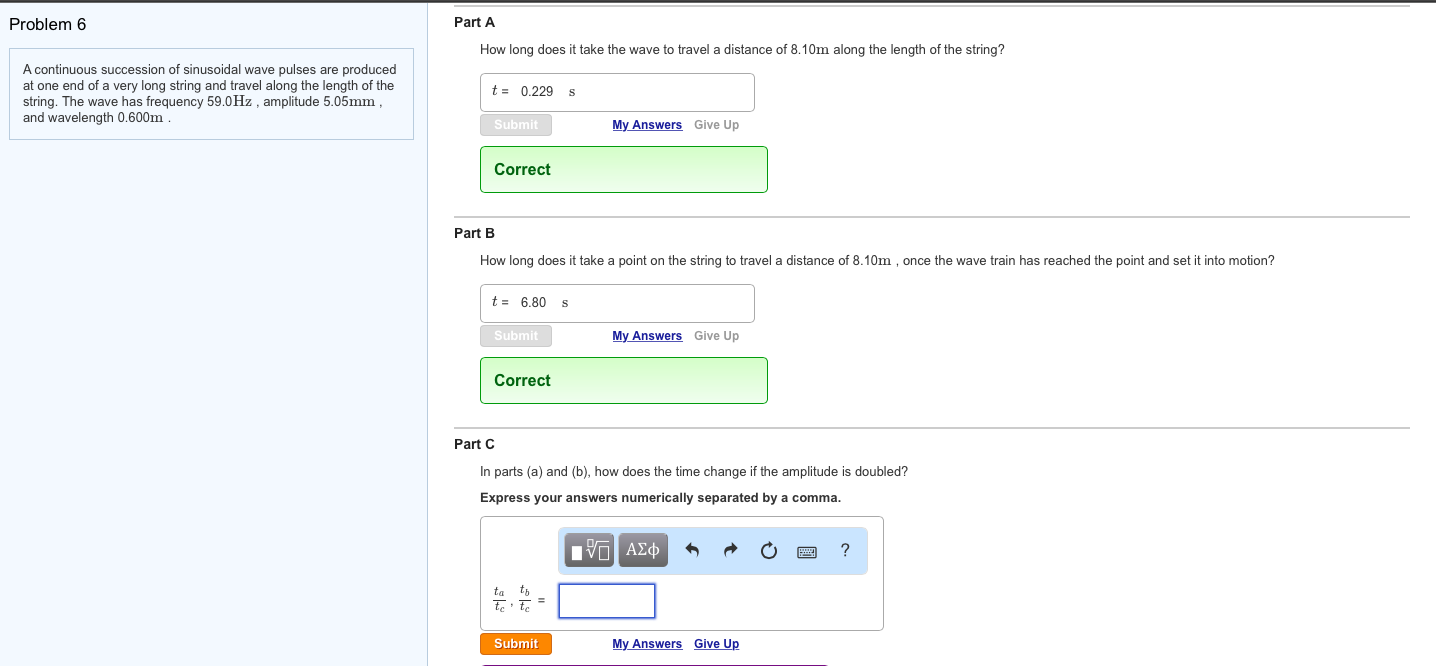Click Give Up for Part C
This screenshot has width=1436, height=666.
pos(716,644)
